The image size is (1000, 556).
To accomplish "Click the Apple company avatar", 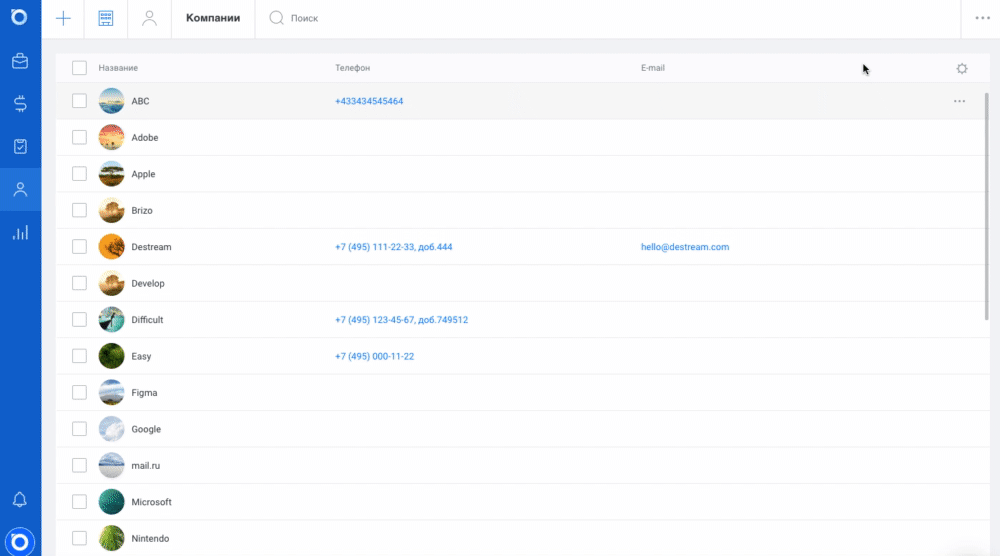I will point(112,174).
